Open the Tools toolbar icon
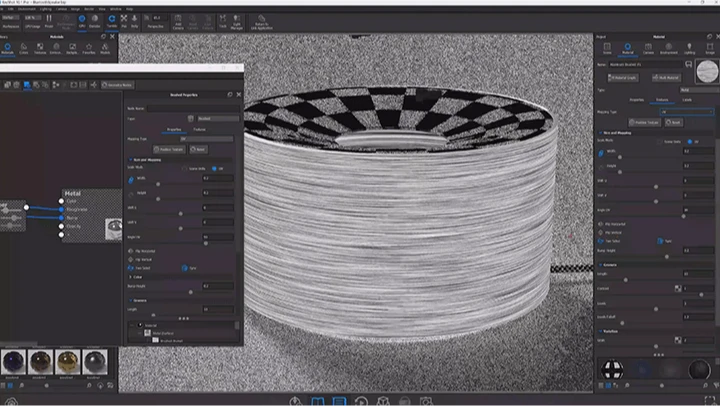 223,21
